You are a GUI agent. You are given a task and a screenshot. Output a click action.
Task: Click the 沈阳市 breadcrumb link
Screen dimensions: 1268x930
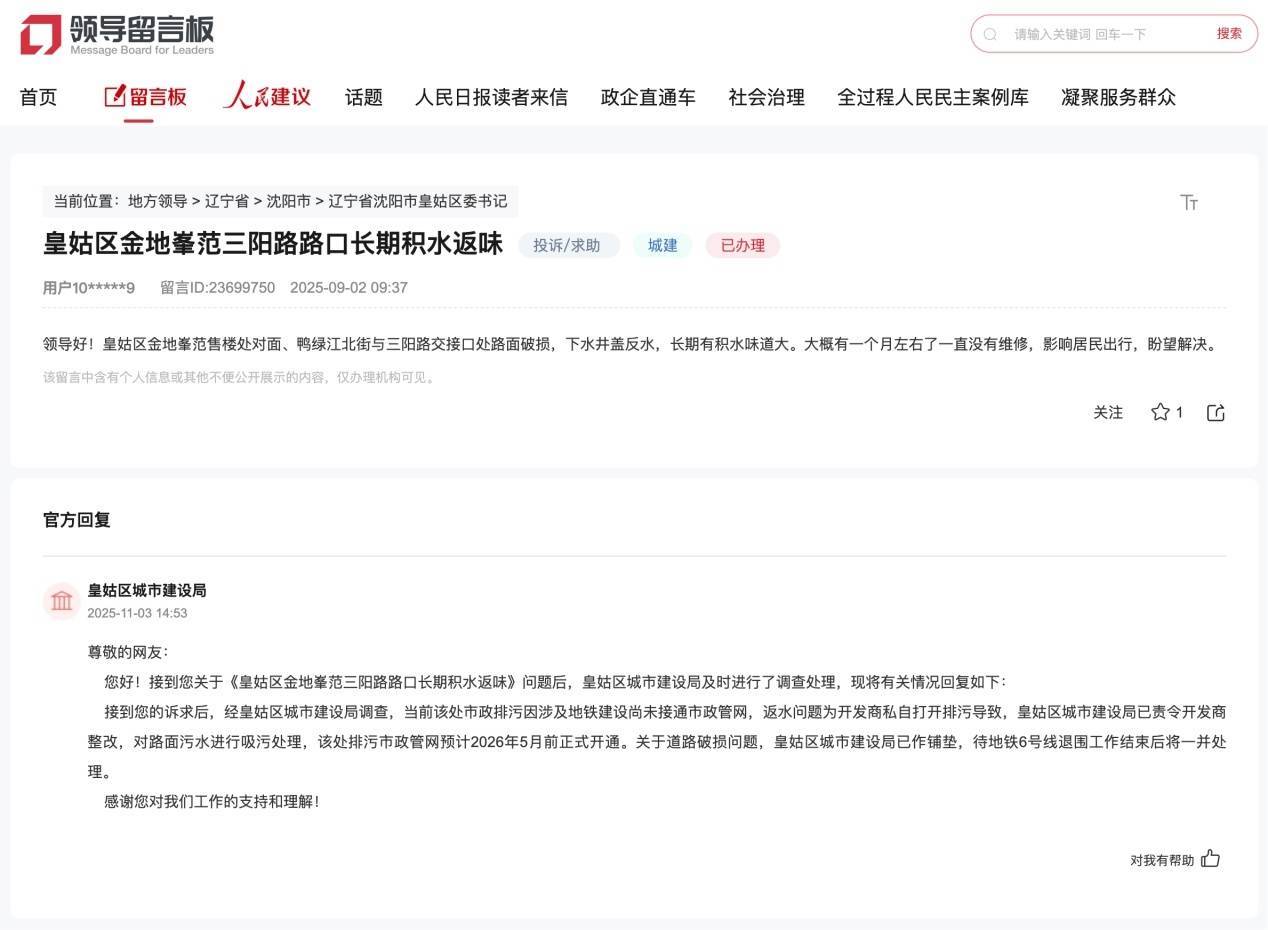[x=288, y=201]
